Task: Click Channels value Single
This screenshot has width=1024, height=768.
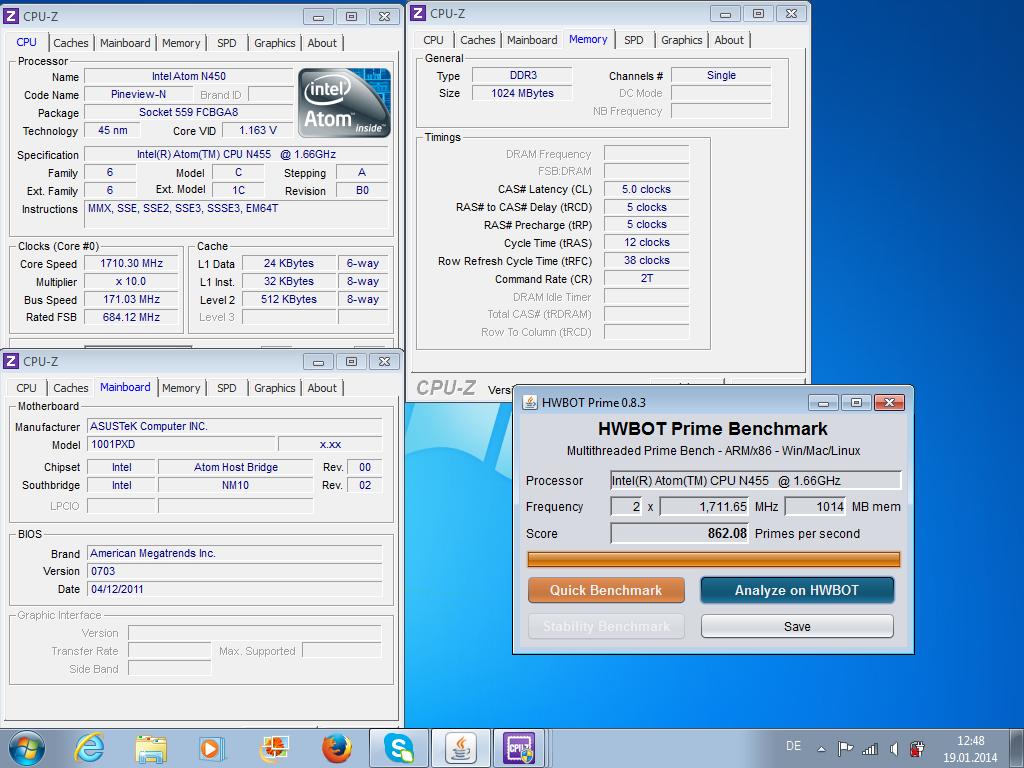Action: tap(721, 75)
